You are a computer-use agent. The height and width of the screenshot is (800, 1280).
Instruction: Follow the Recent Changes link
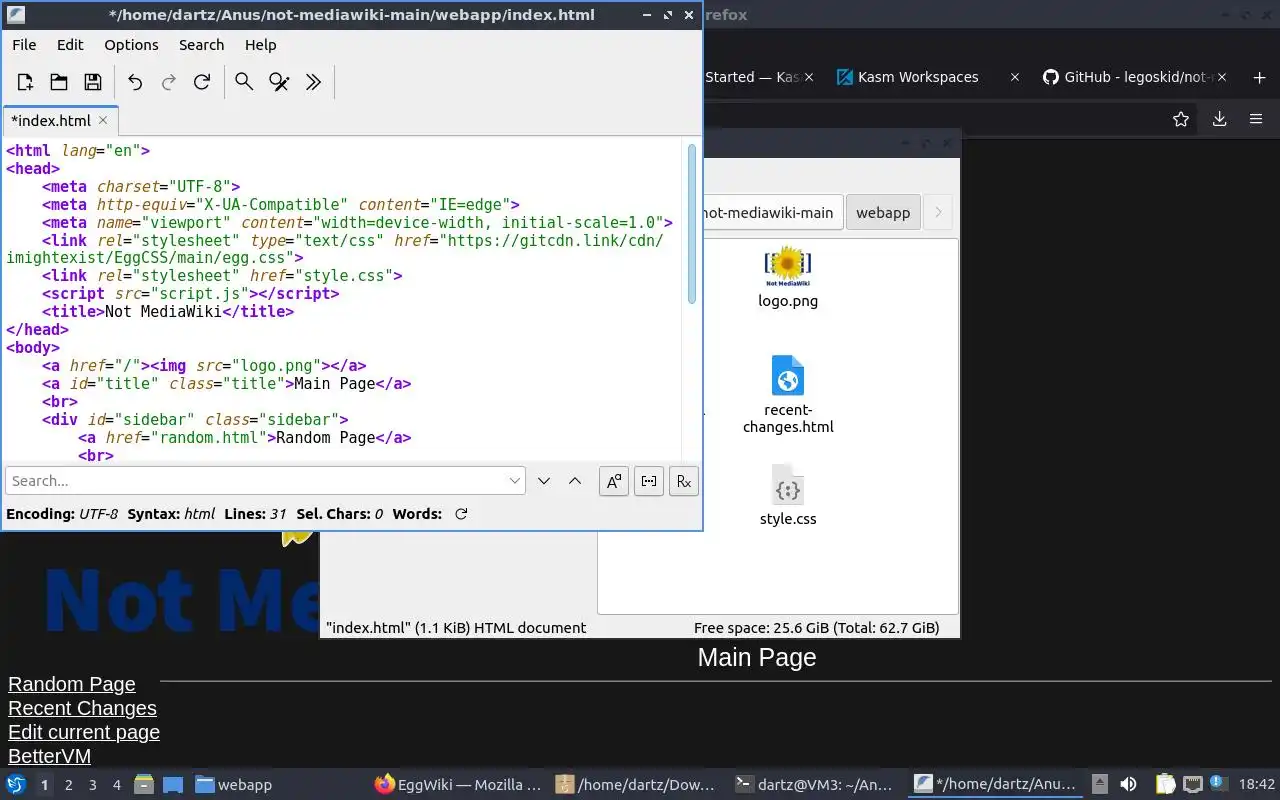click(x=82, y=708)
